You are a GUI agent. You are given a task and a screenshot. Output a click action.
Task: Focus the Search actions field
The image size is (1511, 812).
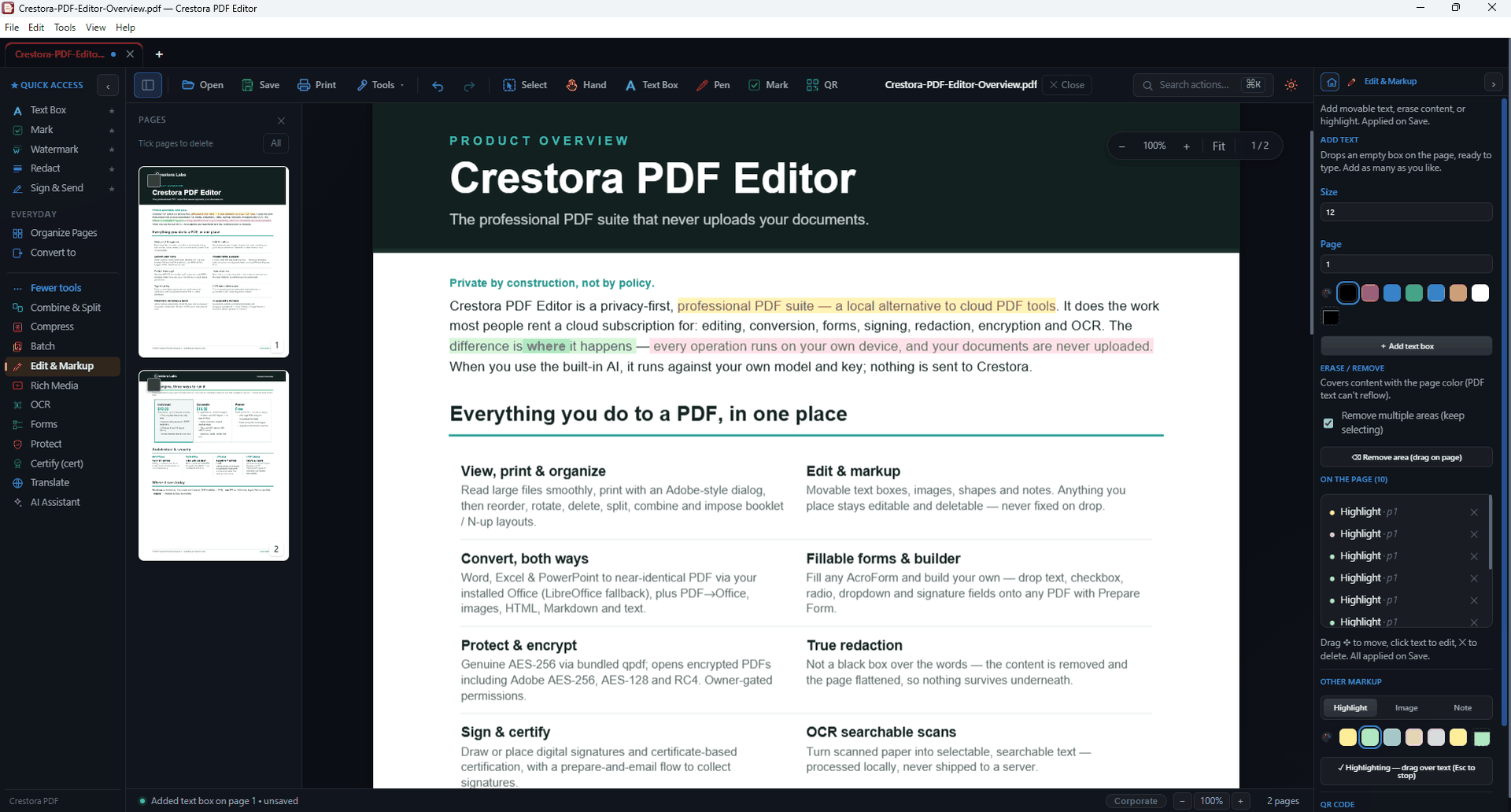click(x=1203, y=85)
